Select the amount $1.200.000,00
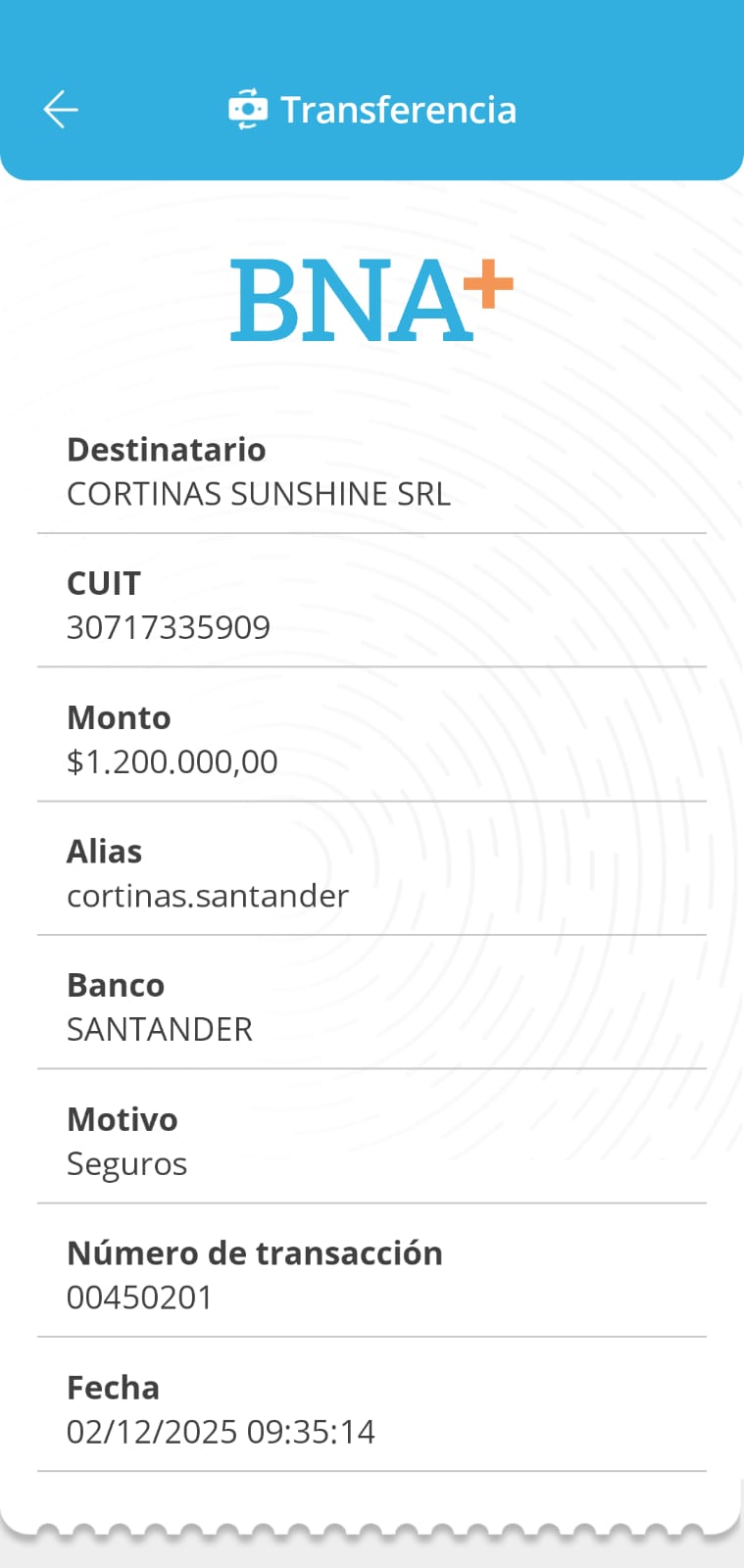The image size is (744, 1568). [x=173, y=761]
